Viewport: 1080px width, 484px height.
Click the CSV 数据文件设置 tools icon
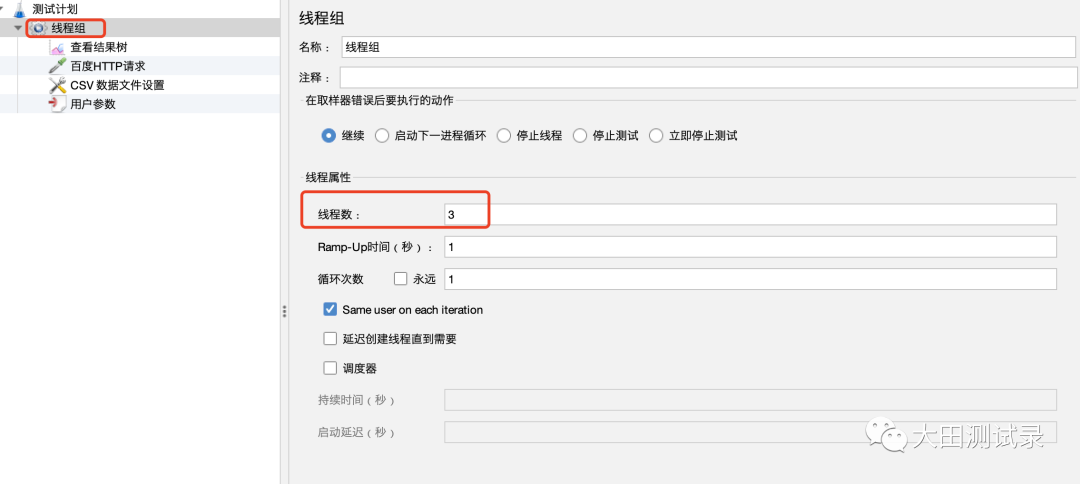pyautogui.click(x=58, y=85)
